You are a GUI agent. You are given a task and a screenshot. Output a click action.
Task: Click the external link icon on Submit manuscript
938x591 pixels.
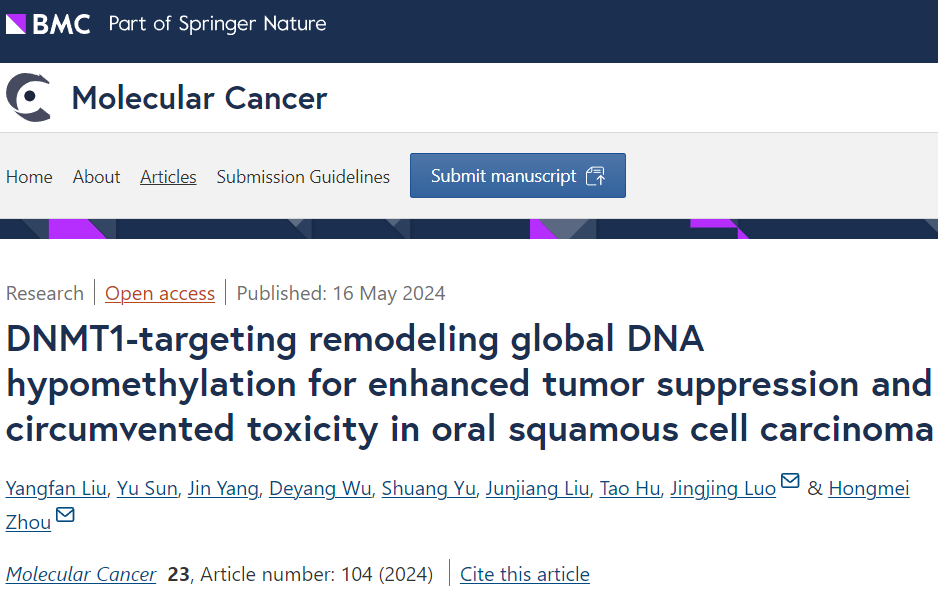(597, 174)
